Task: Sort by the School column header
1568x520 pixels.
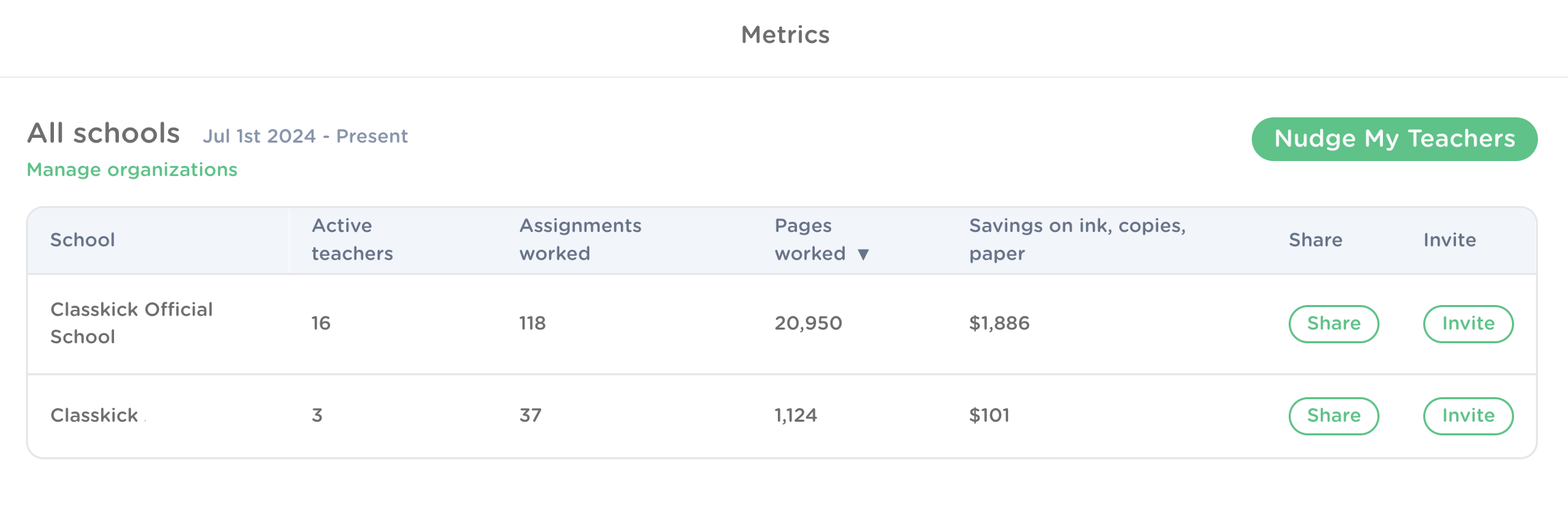Action: pos(83,240)
